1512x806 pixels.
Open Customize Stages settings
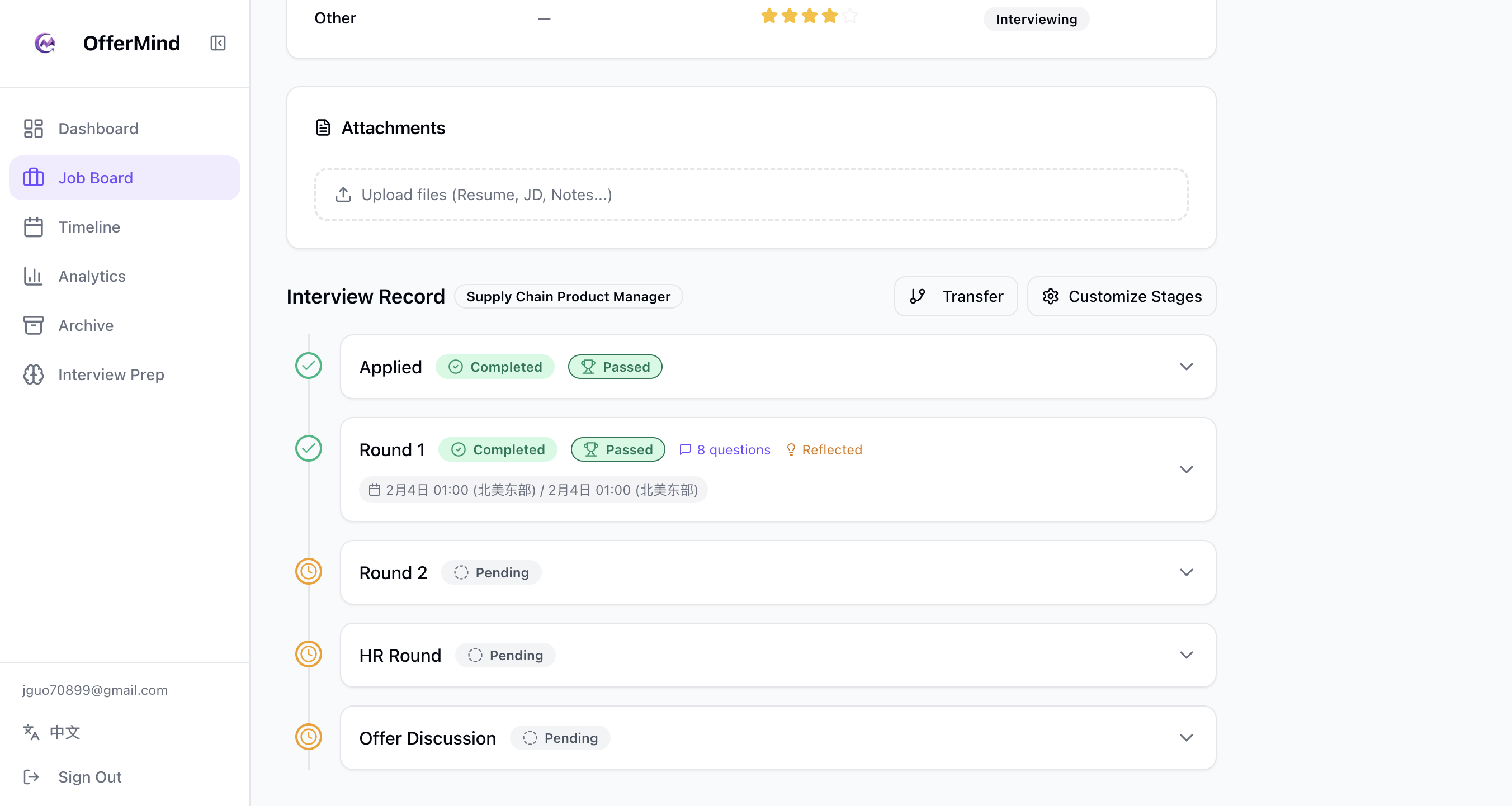click(x=1122, y=296)
